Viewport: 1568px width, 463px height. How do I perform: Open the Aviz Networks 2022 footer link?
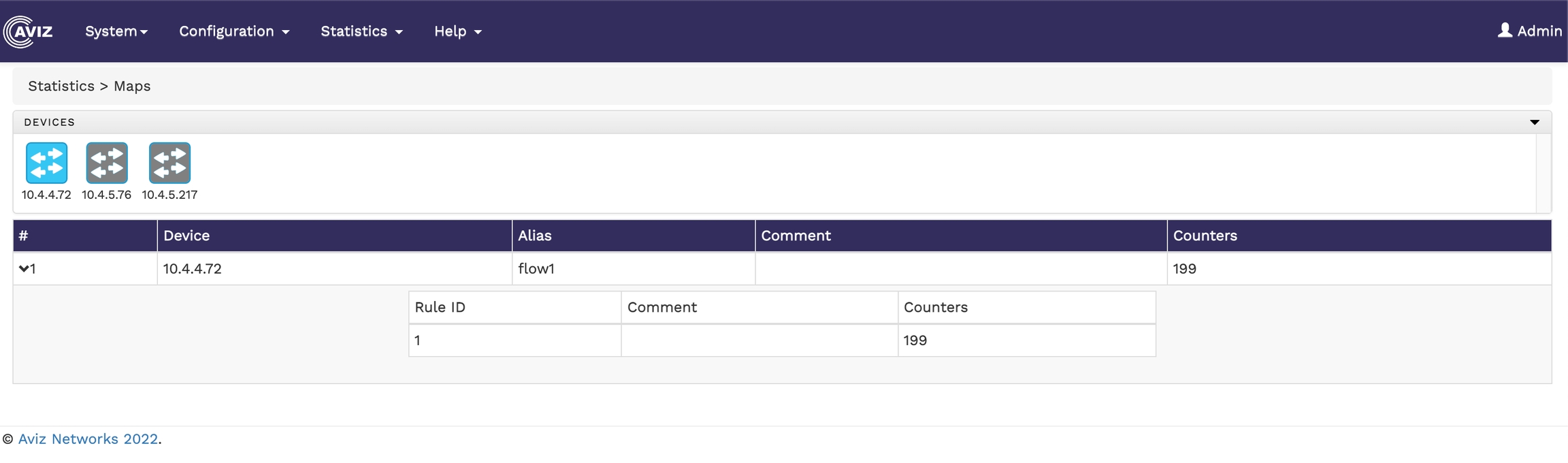point(88,439)
